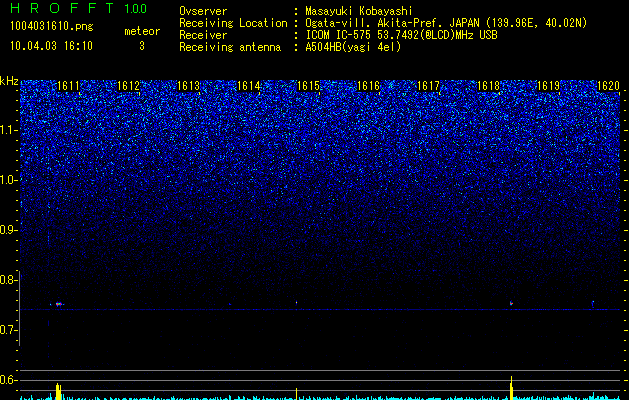Click the yellow power spike below 1611
This screenshot has width=629, height=400.
59,391
